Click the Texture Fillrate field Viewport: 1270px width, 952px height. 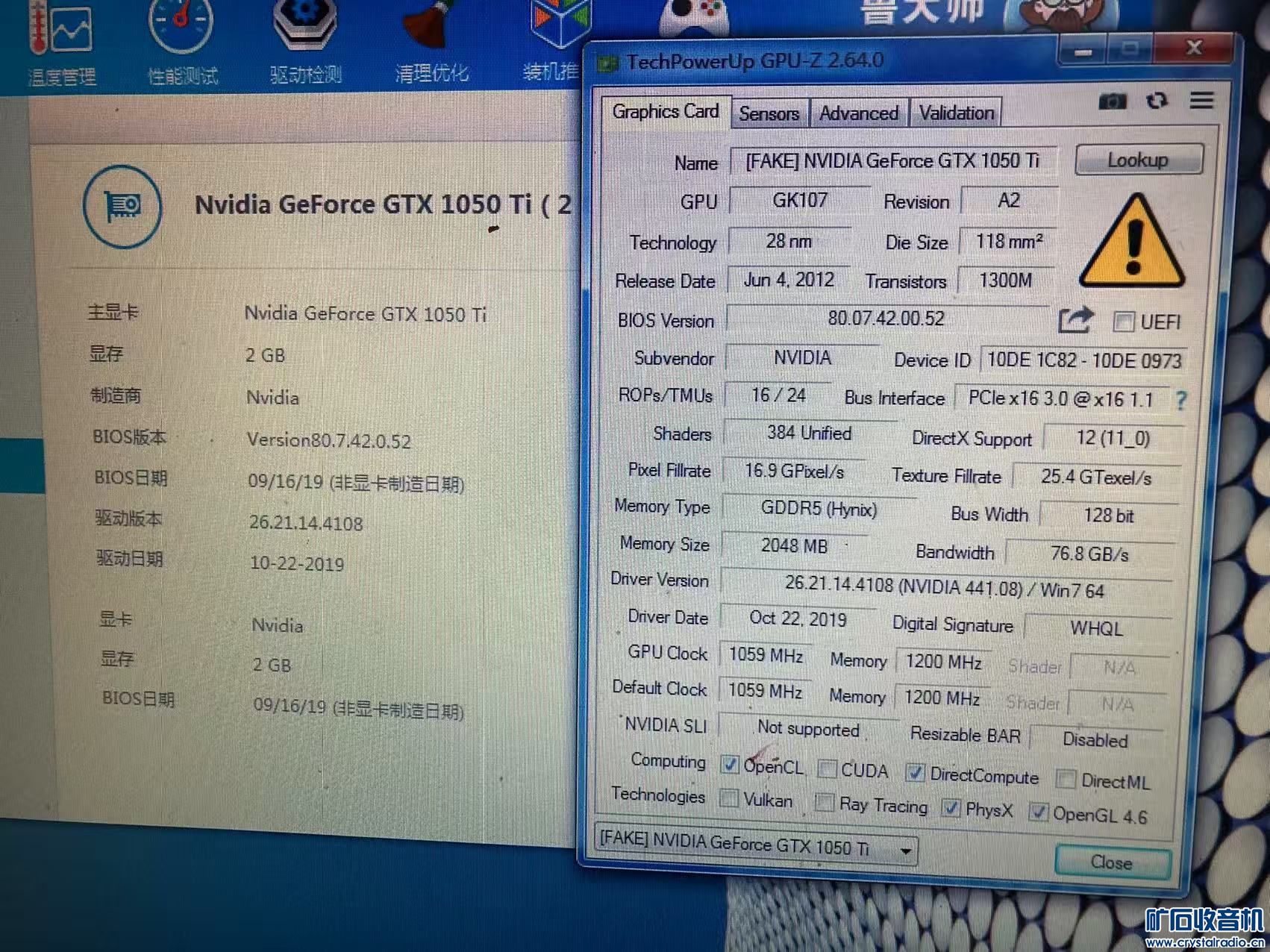[1096, 477]
